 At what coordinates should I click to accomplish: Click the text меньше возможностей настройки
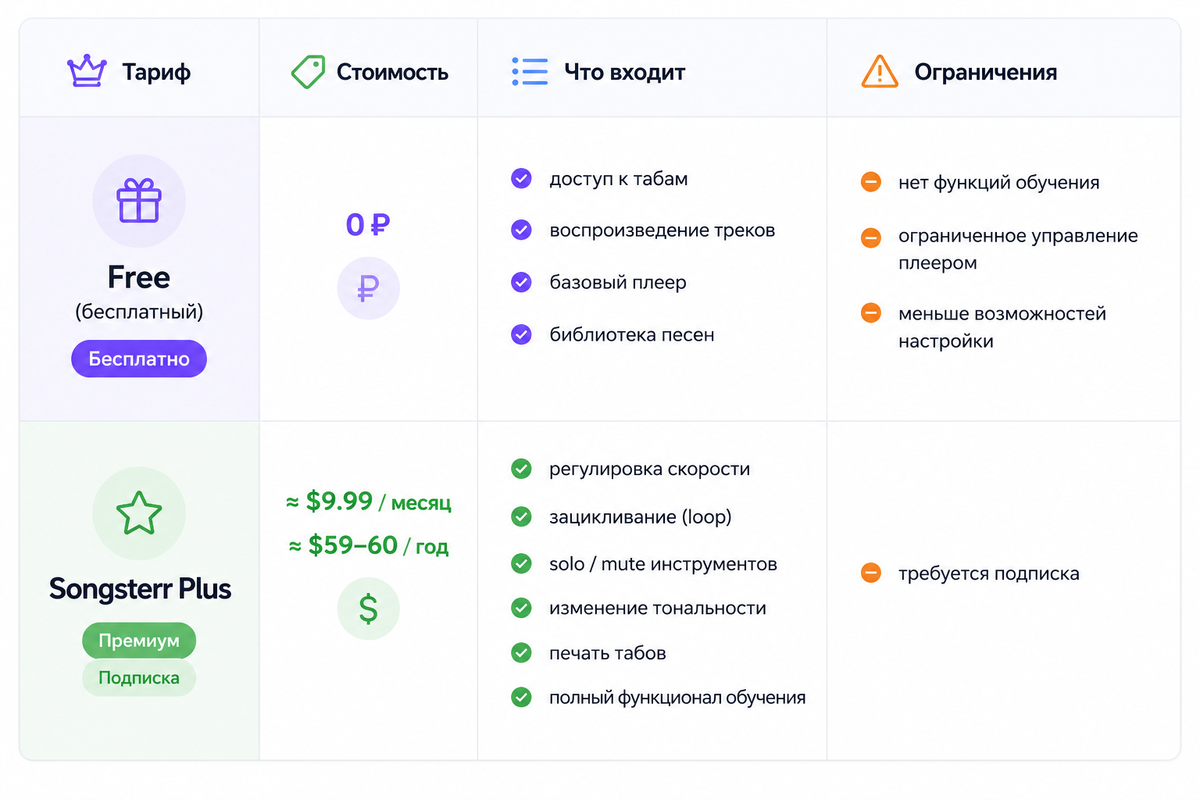coord(1002,327)
